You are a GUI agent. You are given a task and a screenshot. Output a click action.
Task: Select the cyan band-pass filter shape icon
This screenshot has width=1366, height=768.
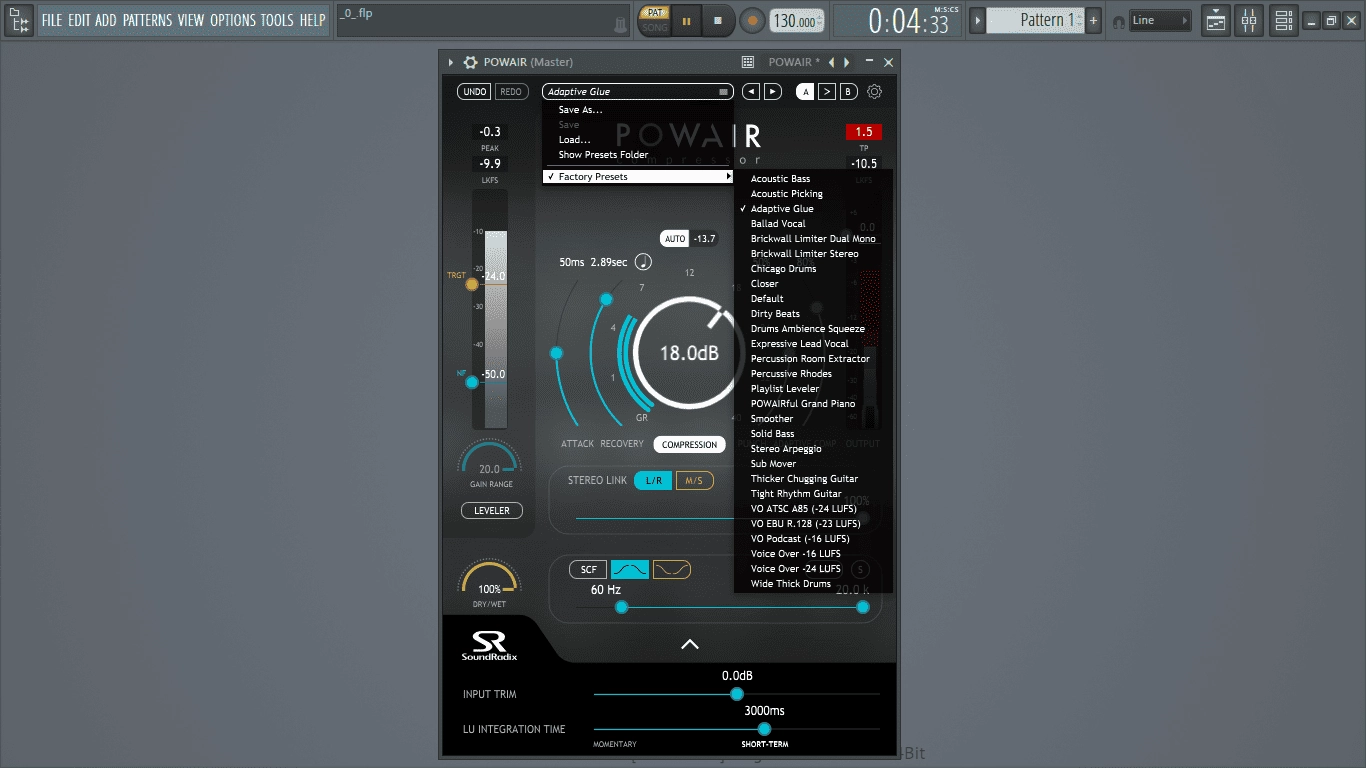click(630, 570)
